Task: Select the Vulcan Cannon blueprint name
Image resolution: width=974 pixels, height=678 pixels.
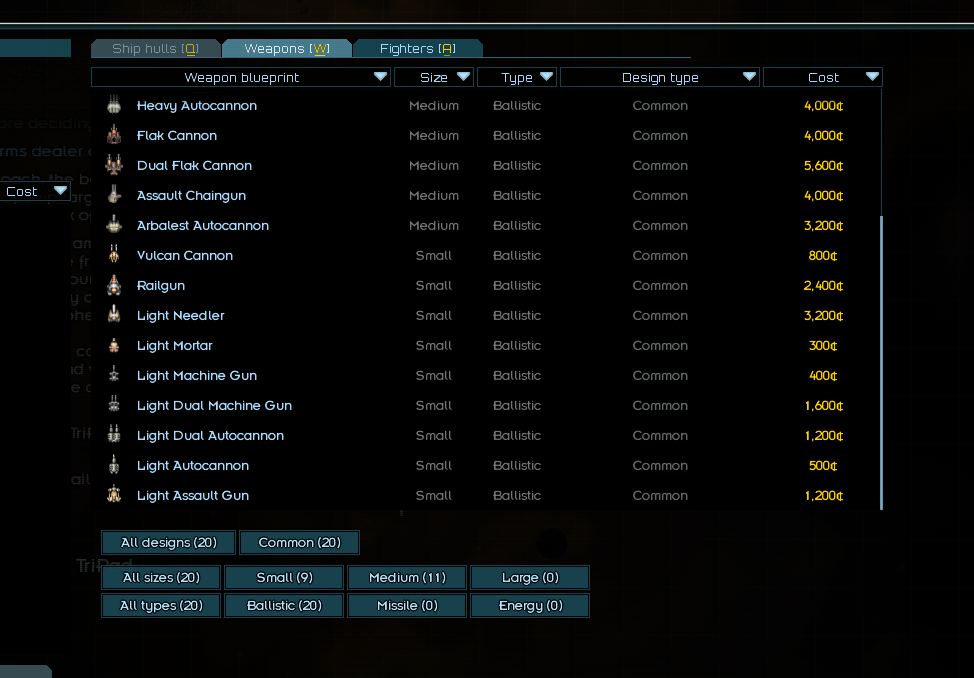Action: [184, 255]
